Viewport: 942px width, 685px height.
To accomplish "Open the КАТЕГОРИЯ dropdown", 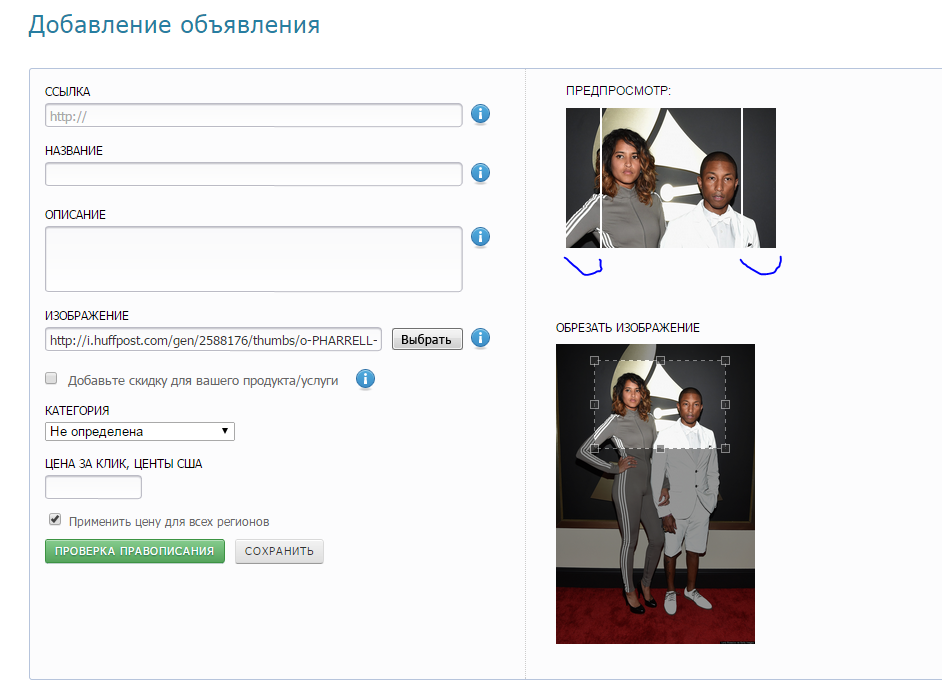I will point(139,431).
